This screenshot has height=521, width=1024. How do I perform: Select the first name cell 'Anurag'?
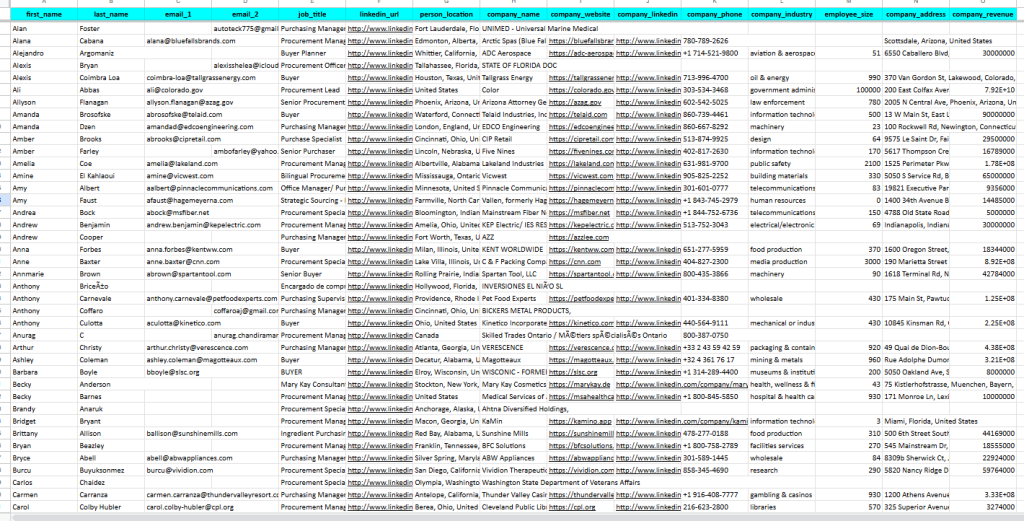pos(44,336)
